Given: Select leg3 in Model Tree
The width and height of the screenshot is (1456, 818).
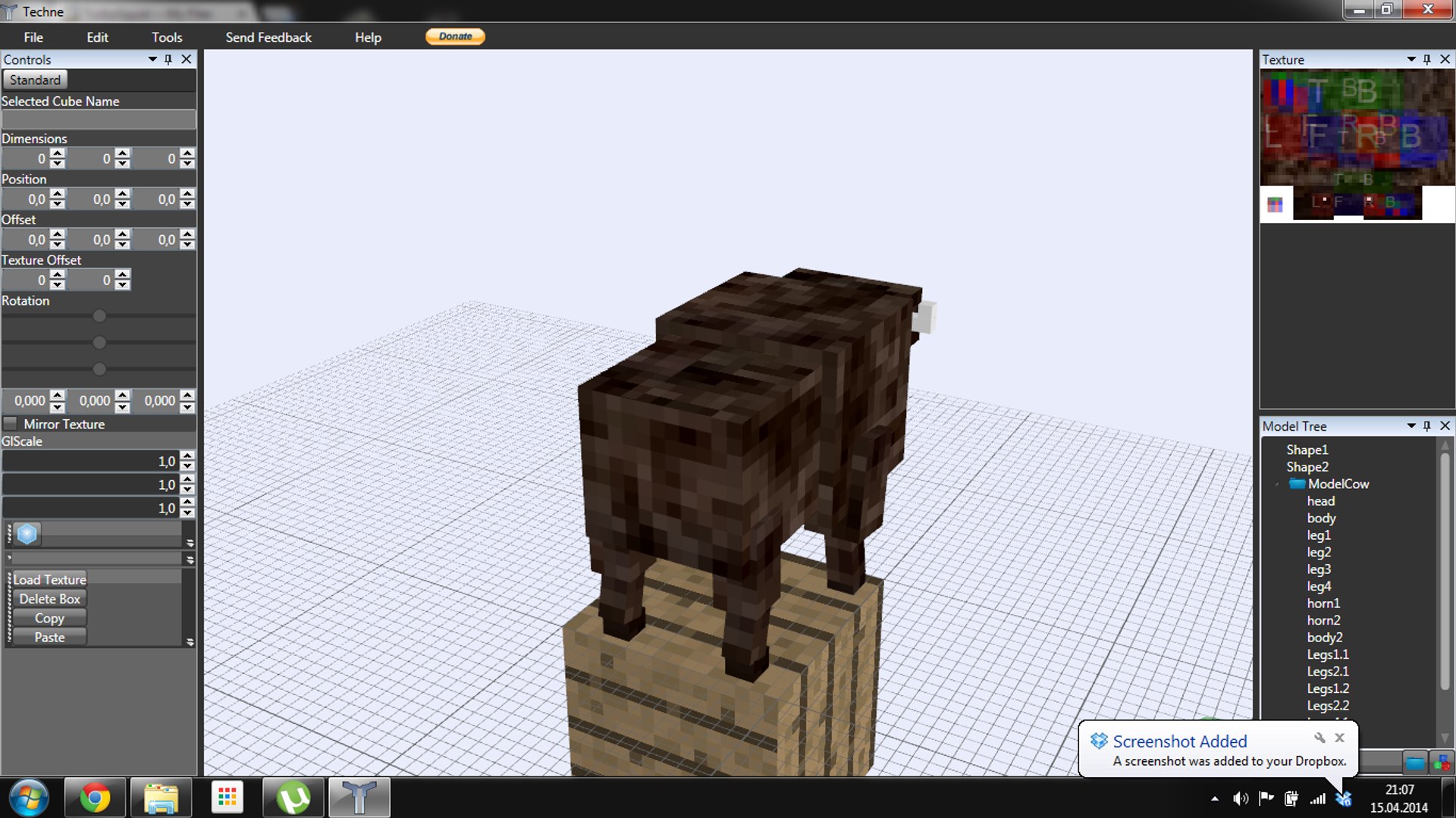Looking at the screenshot, I should (x=1319, y=569).
